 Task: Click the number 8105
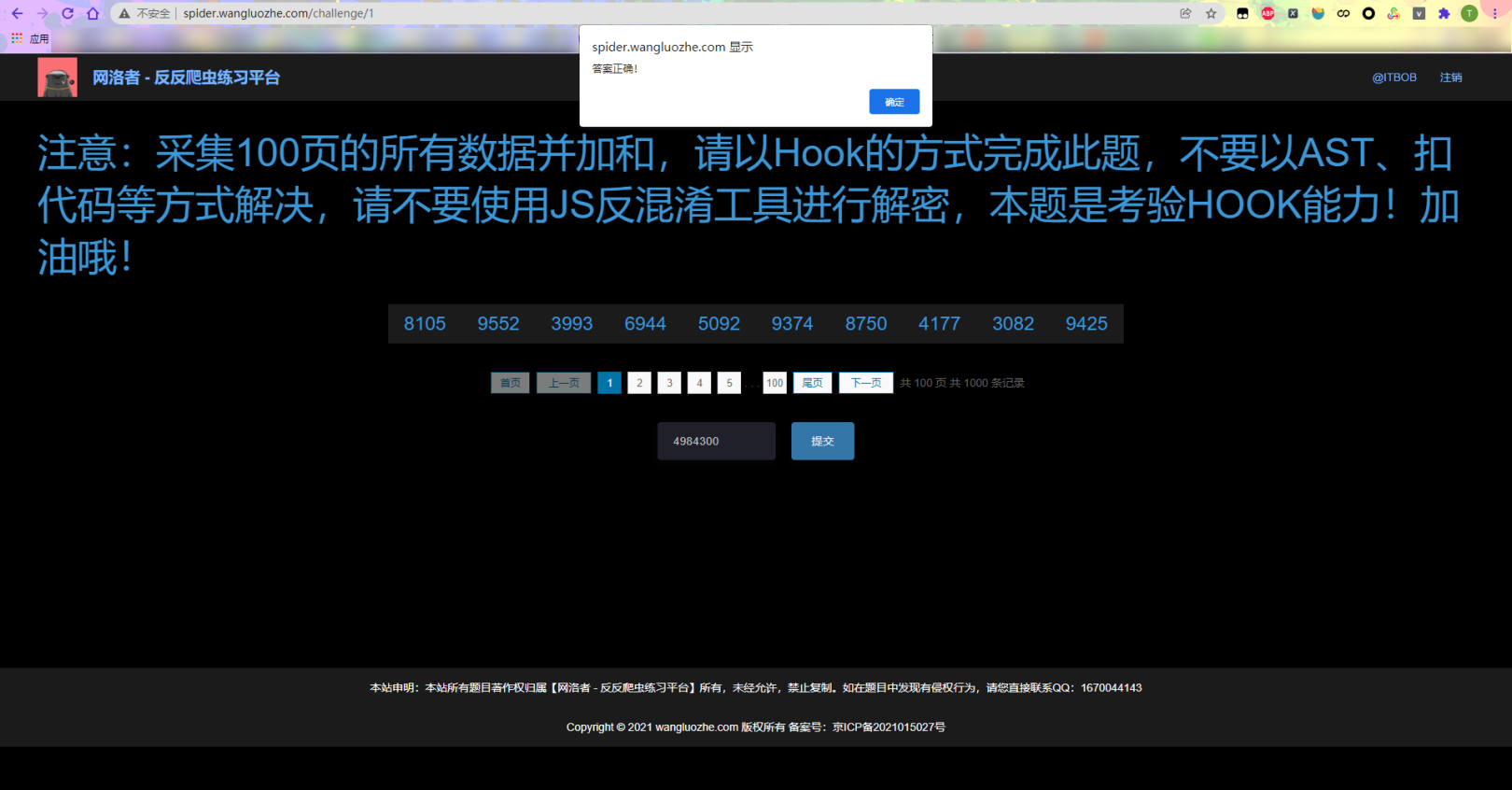(x=425, y=324)
